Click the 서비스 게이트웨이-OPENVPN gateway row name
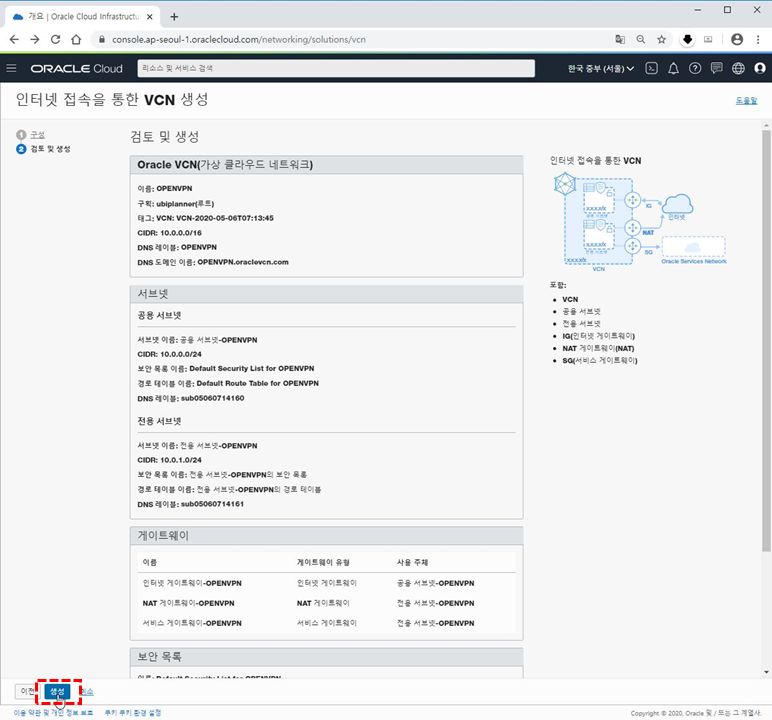The width and height of the screenshot is (772, 720). (192, 623)
